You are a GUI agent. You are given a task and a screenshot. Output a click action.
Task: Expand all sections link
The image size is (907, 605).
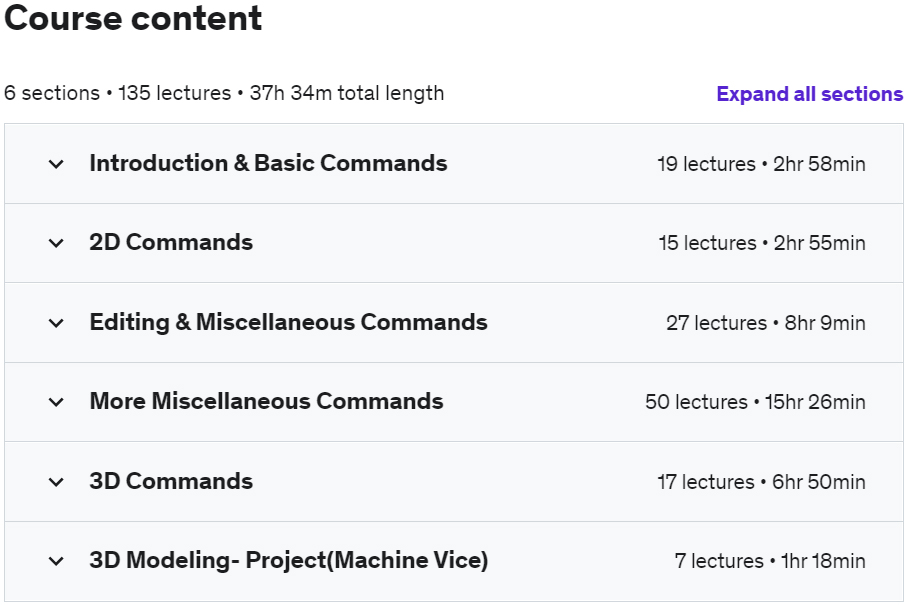(x=809, y=94)
